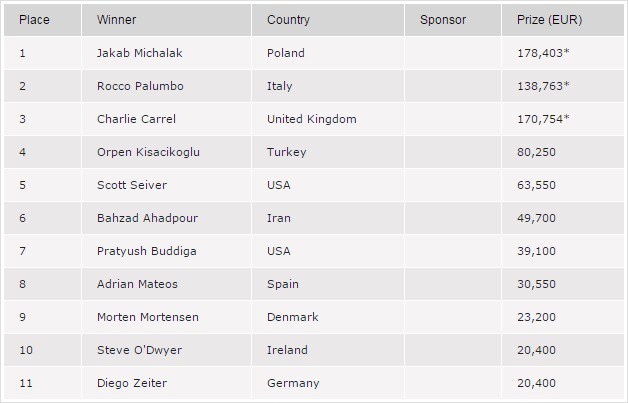Select Steve O'Dwyer's name
The image size is (628, 403).
click(x=138, y=350)
